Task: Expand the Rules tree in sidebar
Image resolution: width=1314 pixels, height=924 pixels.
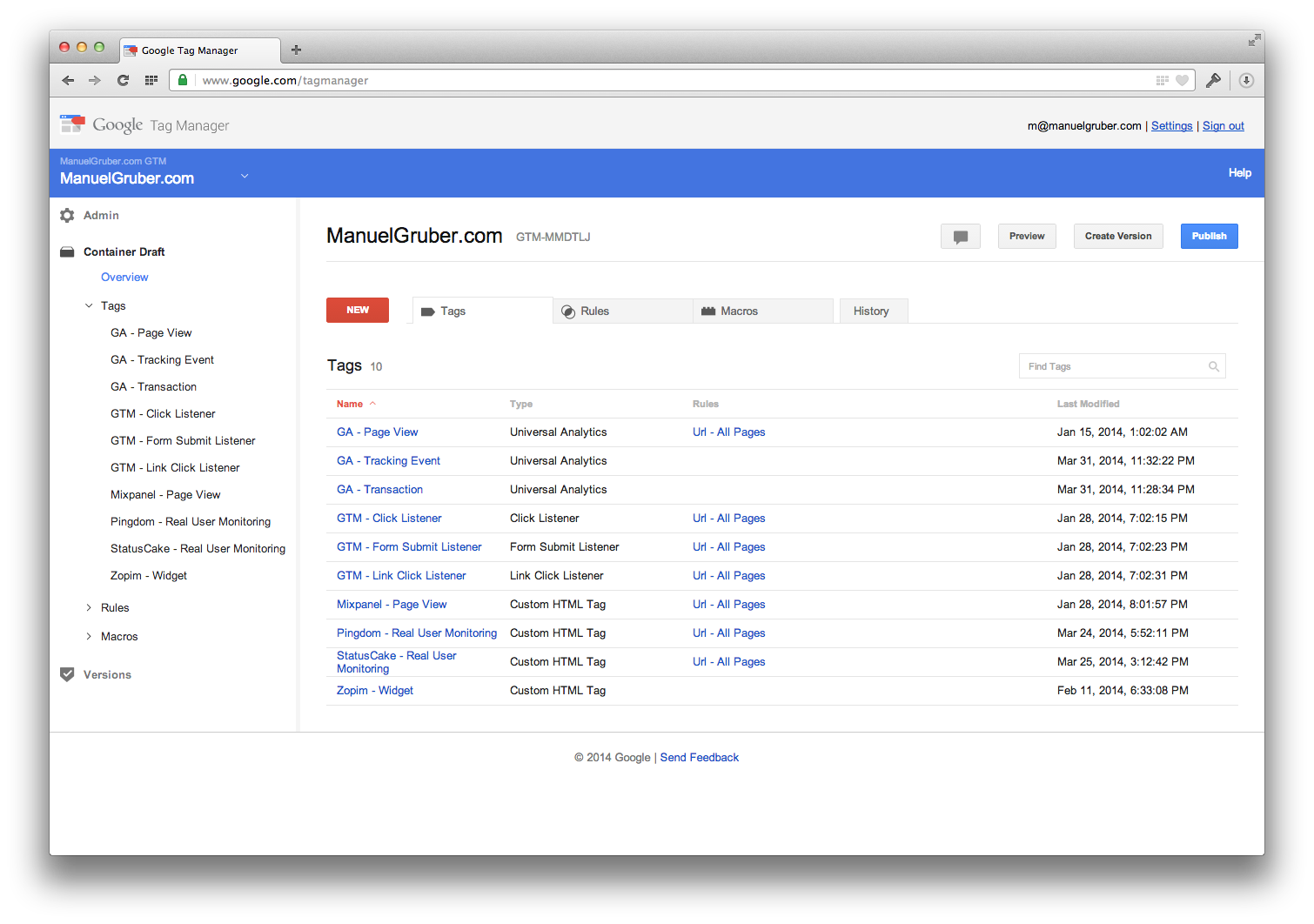Action: click(89, 607)
